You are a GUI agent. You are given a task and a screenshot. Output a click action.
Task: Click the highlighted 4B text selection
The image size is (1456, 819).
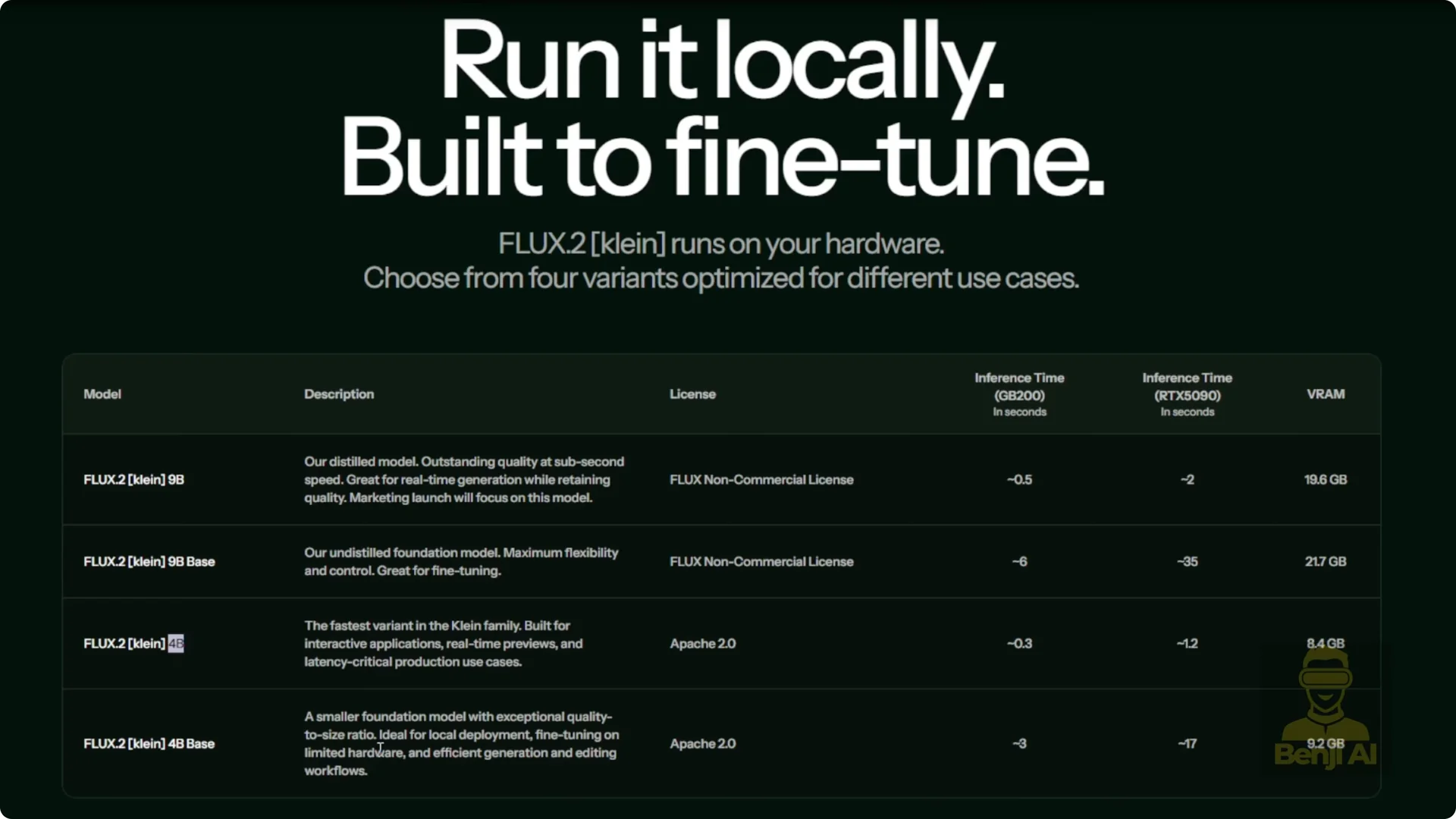click(176, 644)
